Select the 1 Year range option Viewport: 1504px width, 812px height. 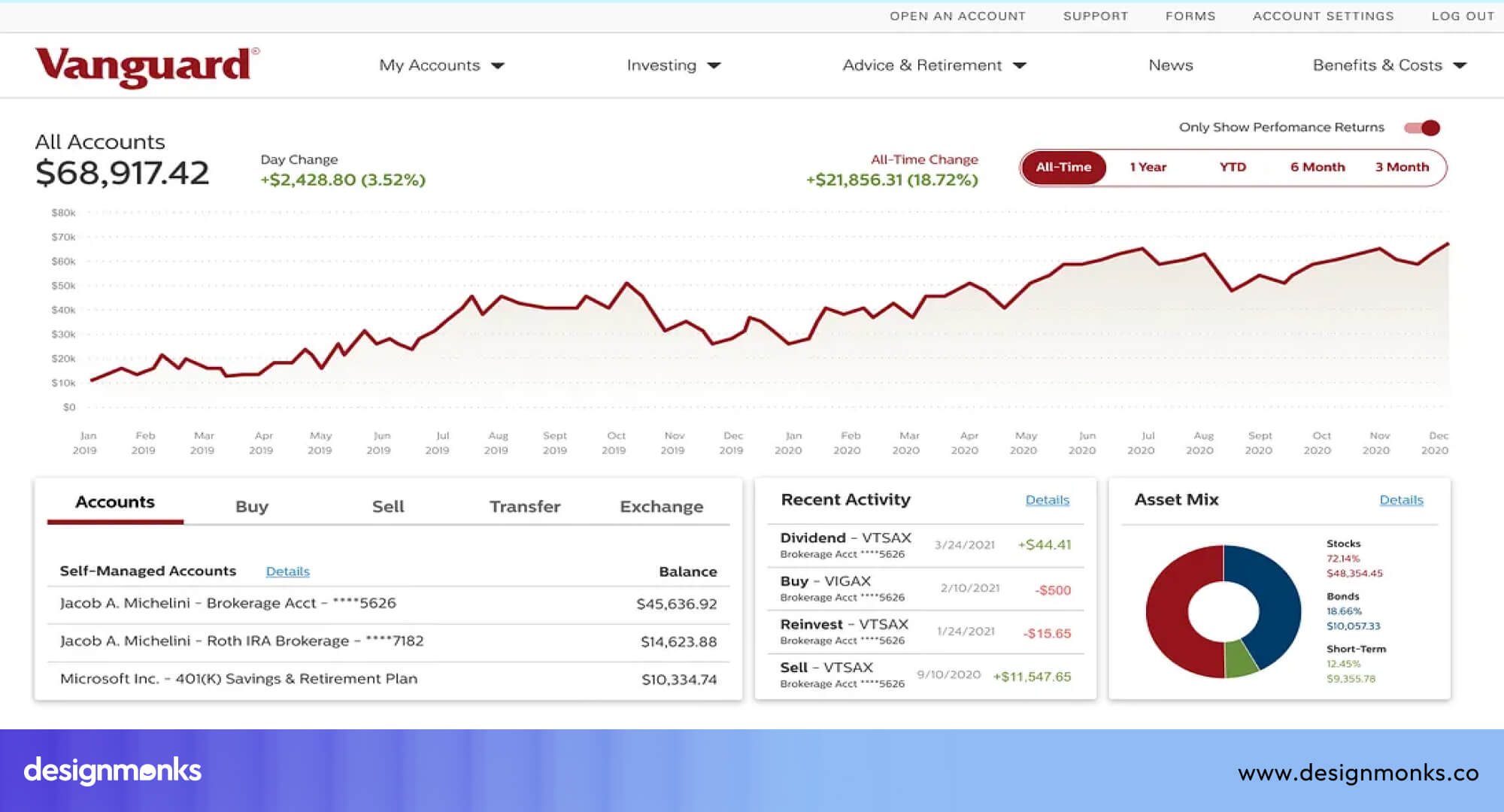tap(1148, 167)
